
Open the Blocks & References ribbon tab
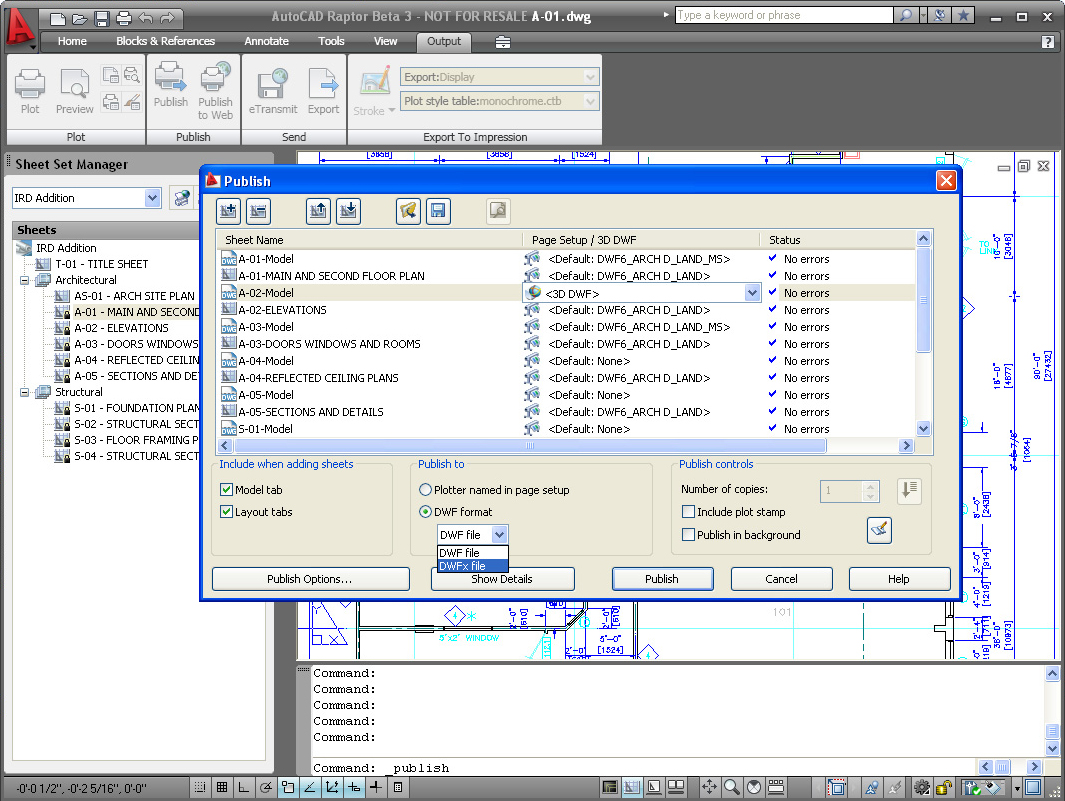[165, 41]
